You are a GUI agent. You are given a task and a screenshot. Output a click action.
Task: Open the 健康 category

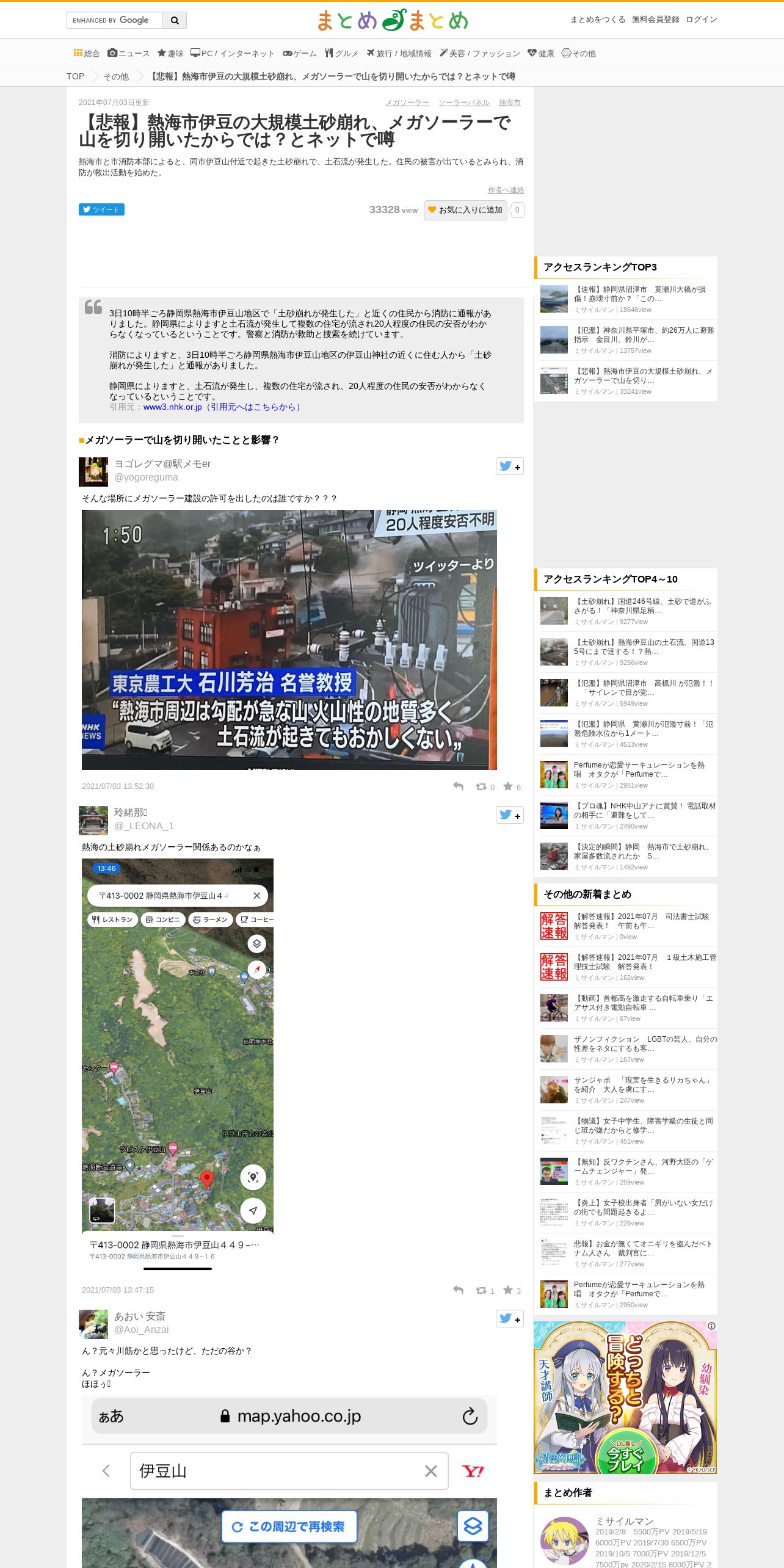click(541, 53)
